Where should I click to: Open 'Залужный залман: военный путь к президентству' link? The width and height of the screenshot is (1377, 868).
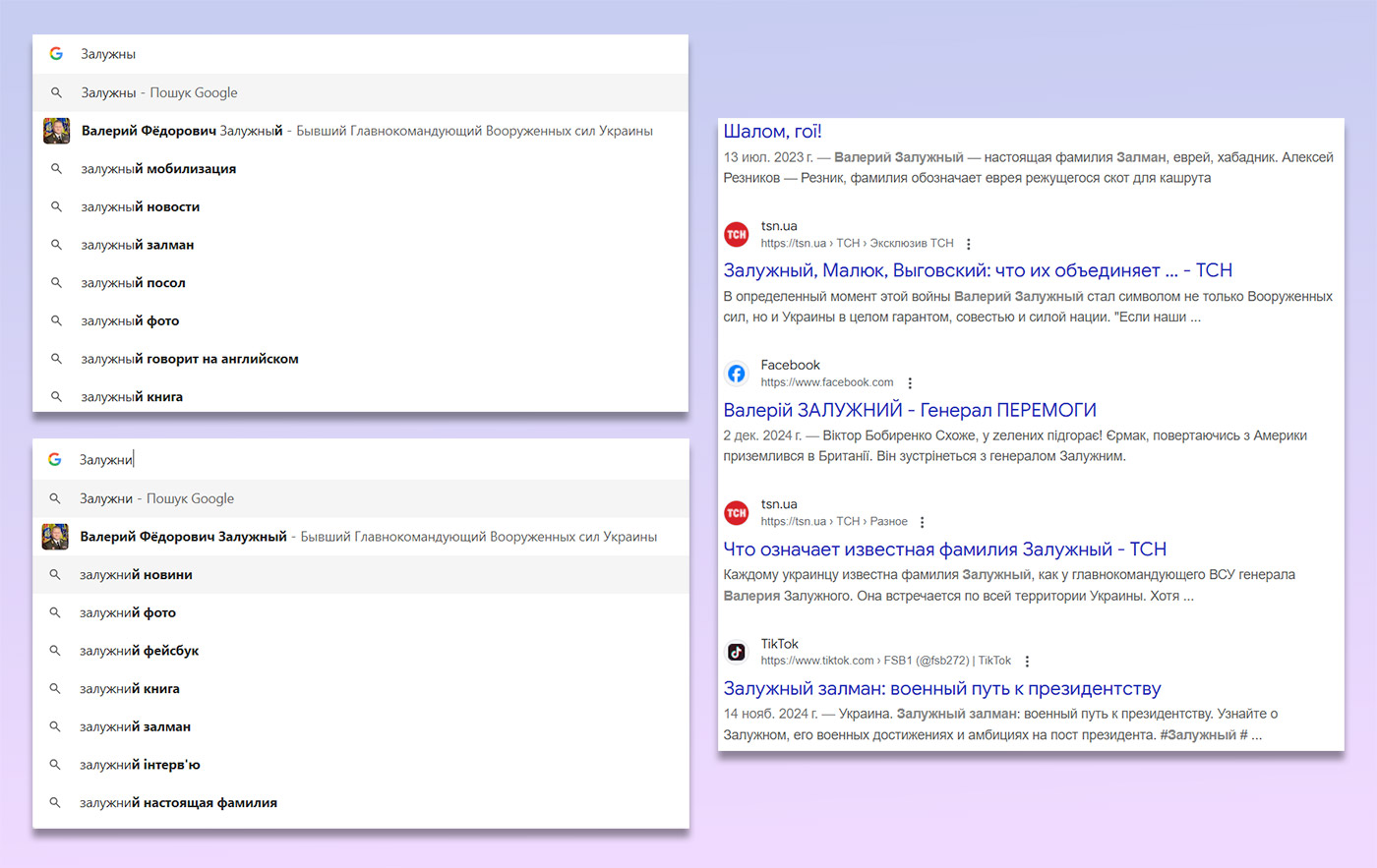[942, 689]
